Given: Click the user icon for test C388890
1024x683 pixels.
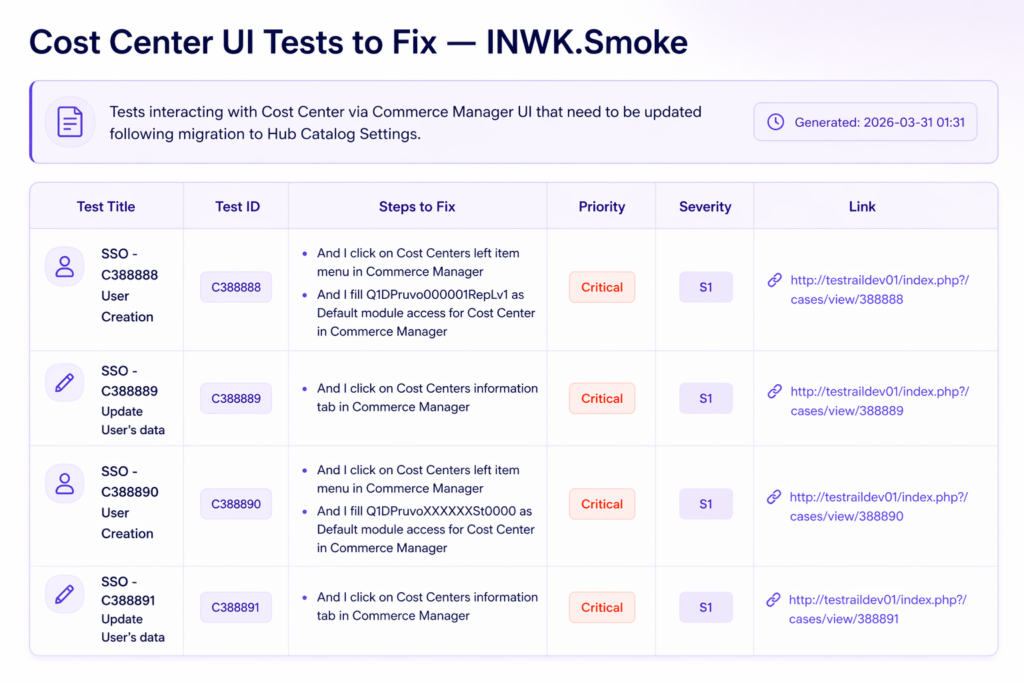Looking at the screenshot, I should [65, 484].
